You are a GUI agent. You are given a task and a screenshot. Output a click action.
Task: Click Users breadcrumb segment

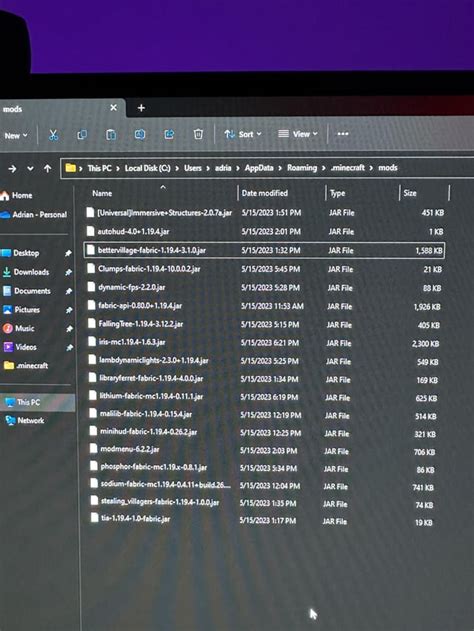(x=193, y=168)
